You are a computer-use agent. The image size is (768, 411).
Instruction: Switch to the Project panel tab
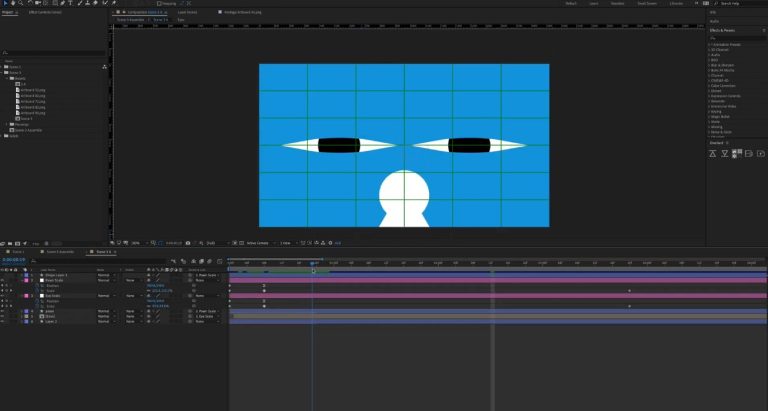9,12
